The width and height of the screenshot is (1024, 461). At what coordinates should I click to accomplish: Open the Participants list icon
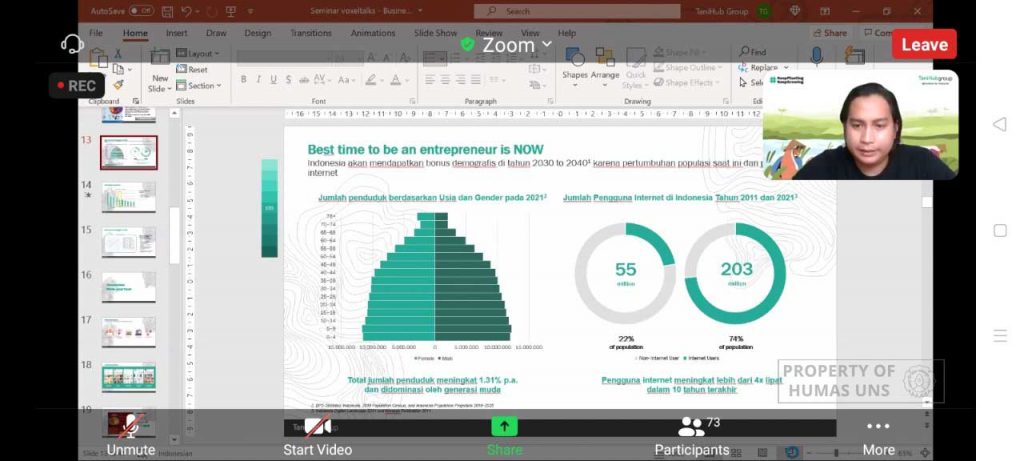point(691,426)
